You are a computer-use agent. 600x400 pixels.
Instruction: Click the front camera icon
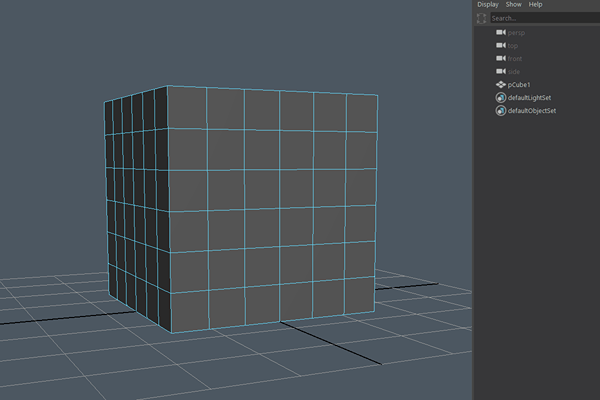(x=501, y=59)
